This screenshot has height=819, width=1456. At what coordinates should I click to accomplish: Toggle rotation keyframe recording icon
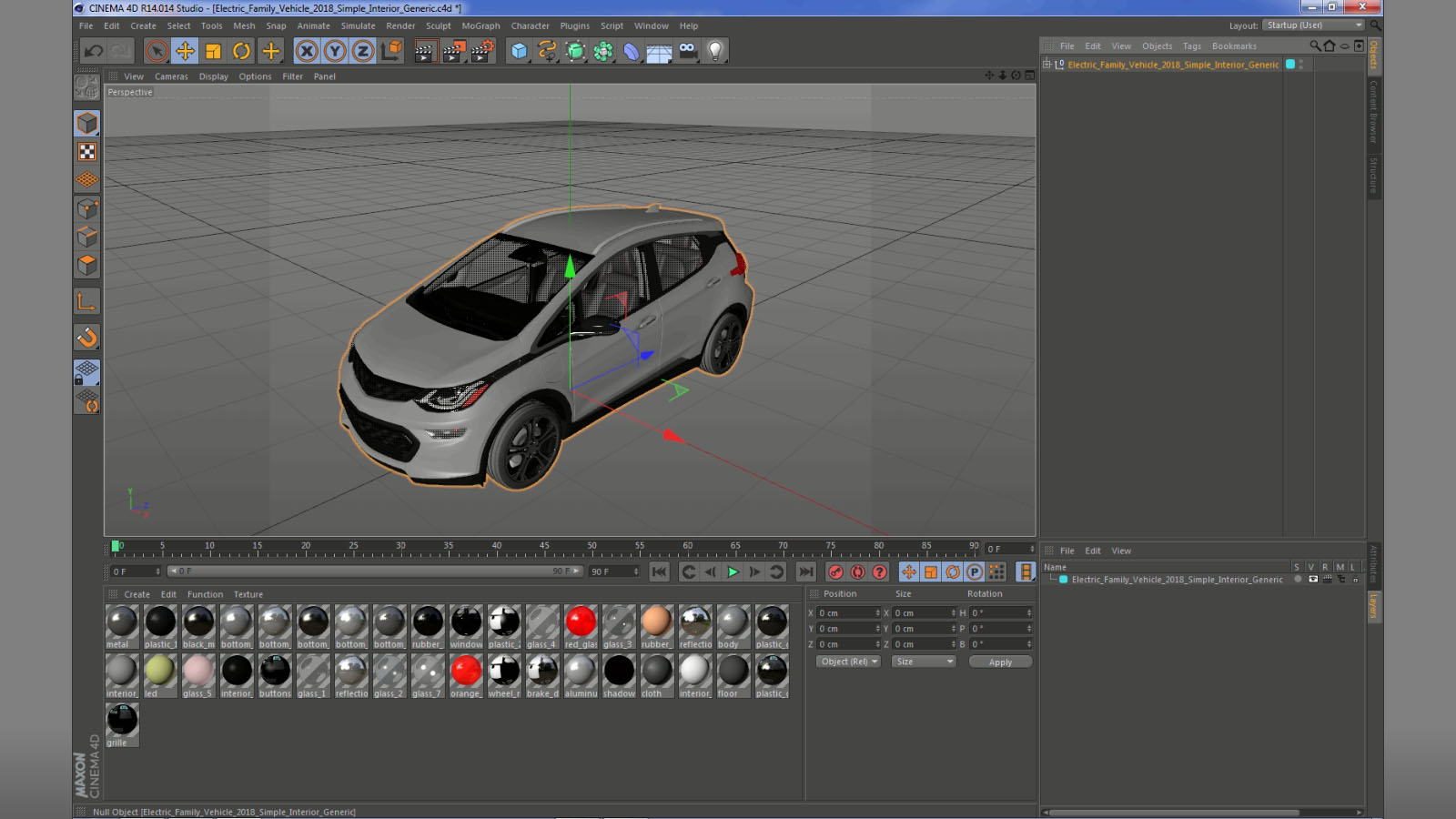tap(952, 571)
